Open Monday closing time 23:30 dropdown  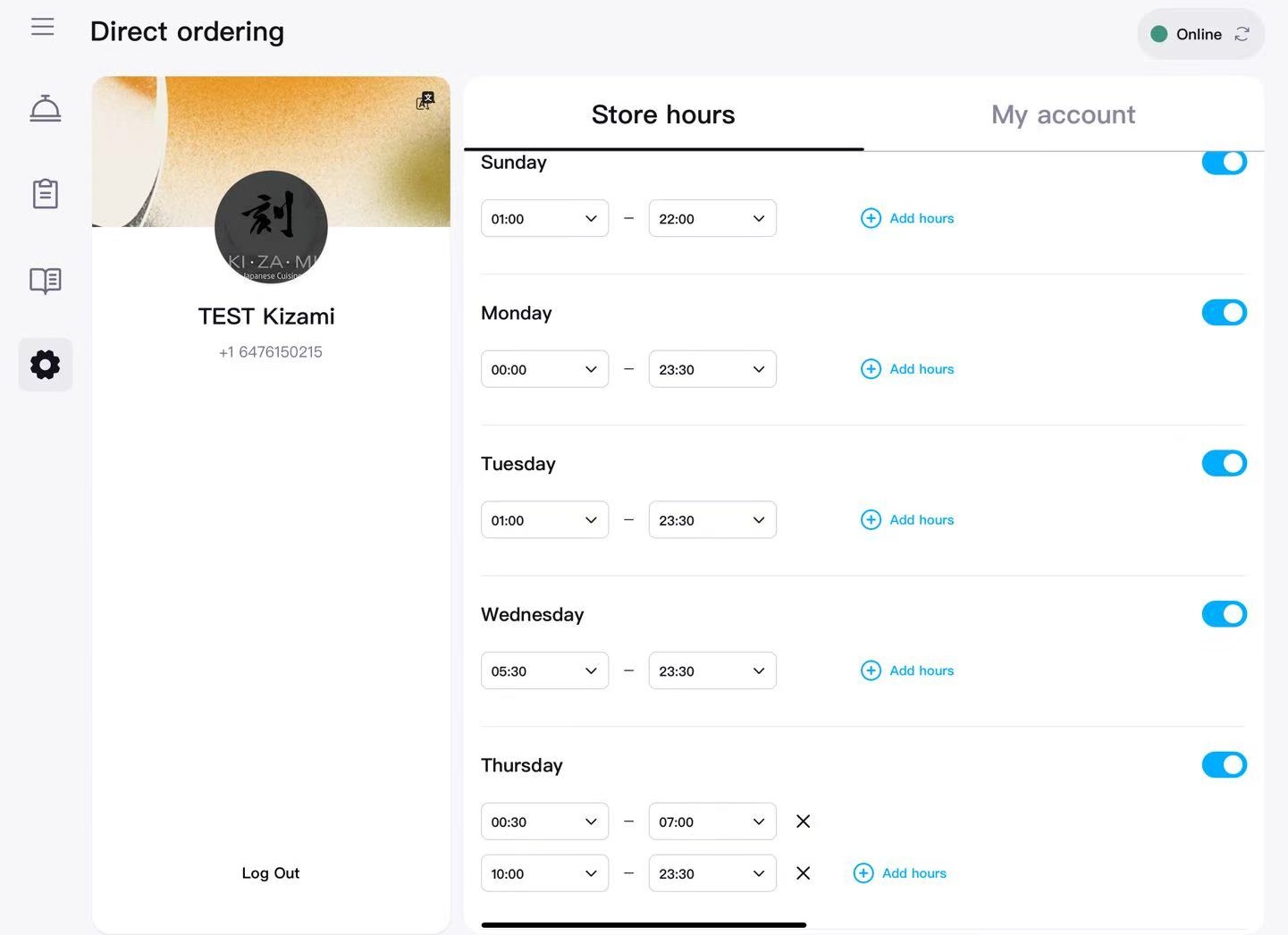point(712,369)
